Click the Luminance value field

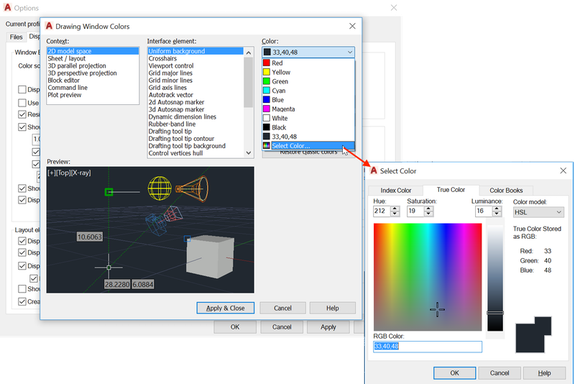point(483,211)
